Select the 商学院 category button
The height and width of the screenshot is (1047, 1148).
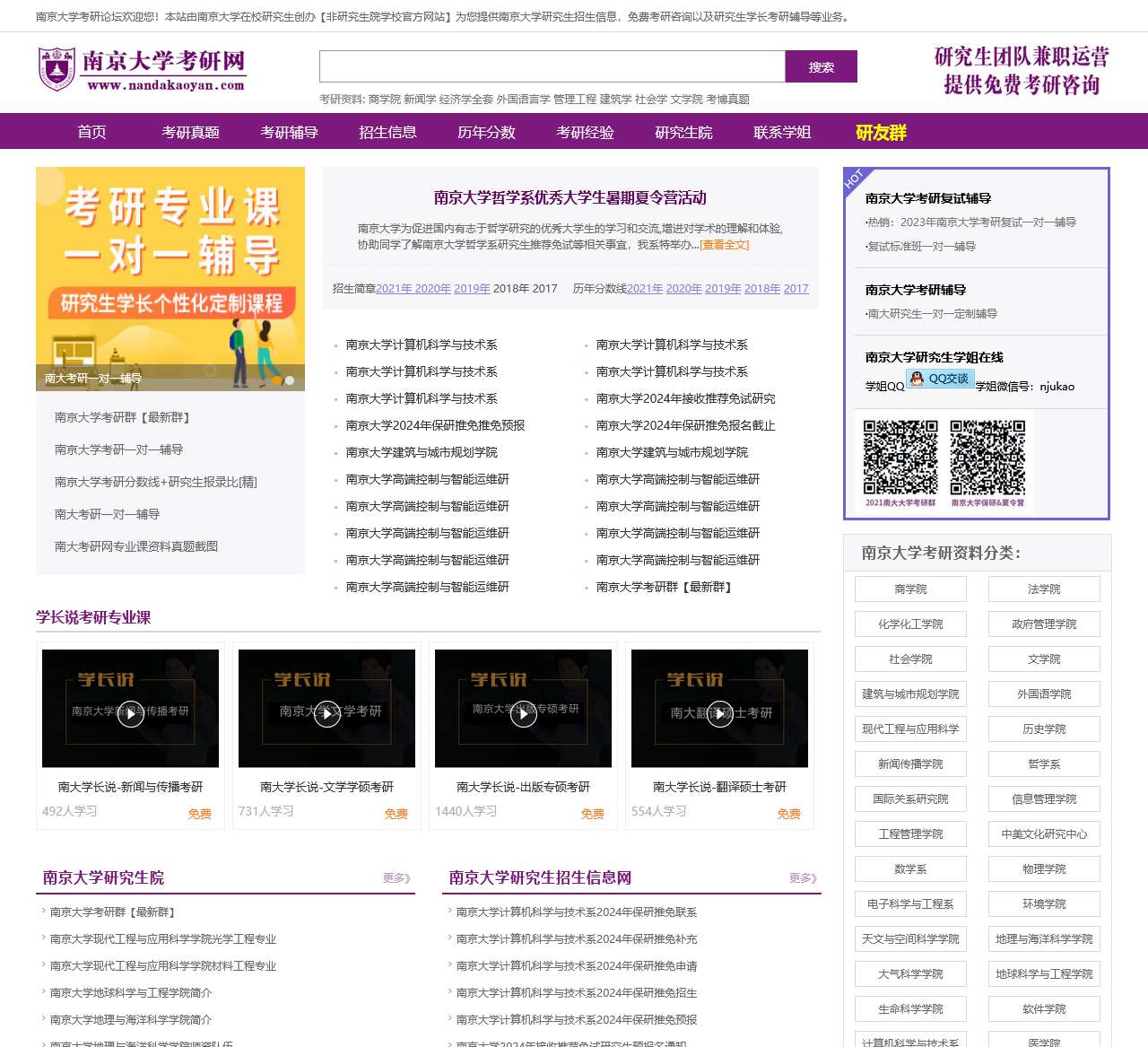910,589
